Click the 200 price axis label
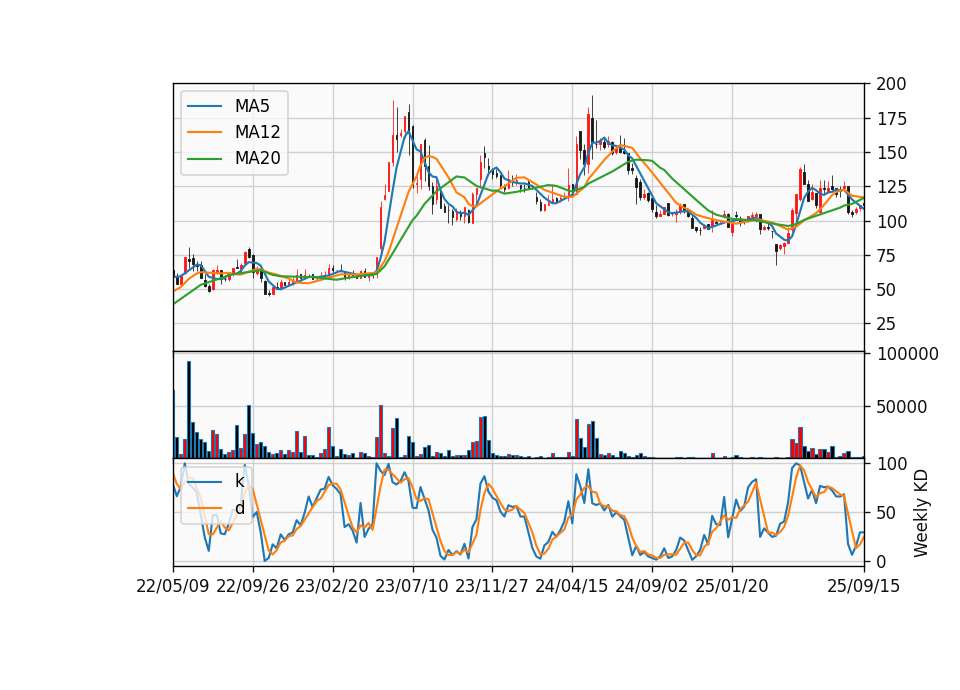This screenshot has height=690, width=960. 891,84
